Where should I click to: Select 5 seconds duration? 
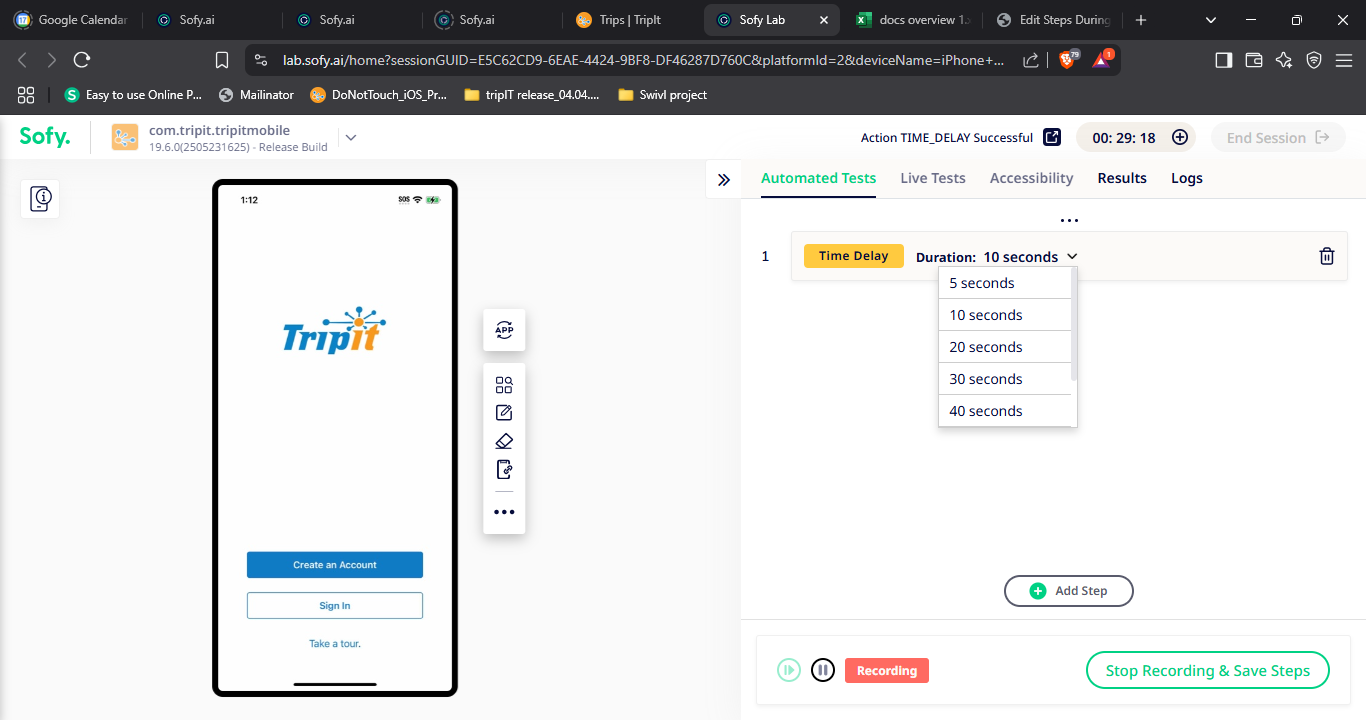1005,283
